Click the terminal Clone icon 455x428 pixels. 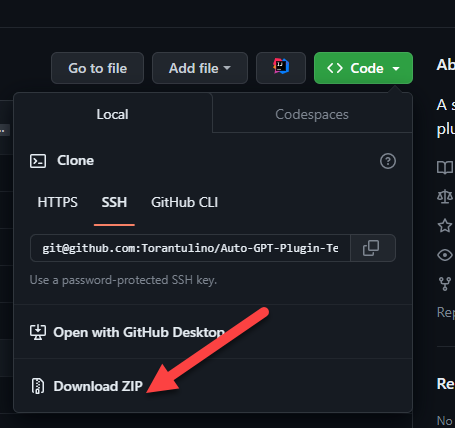38,161
